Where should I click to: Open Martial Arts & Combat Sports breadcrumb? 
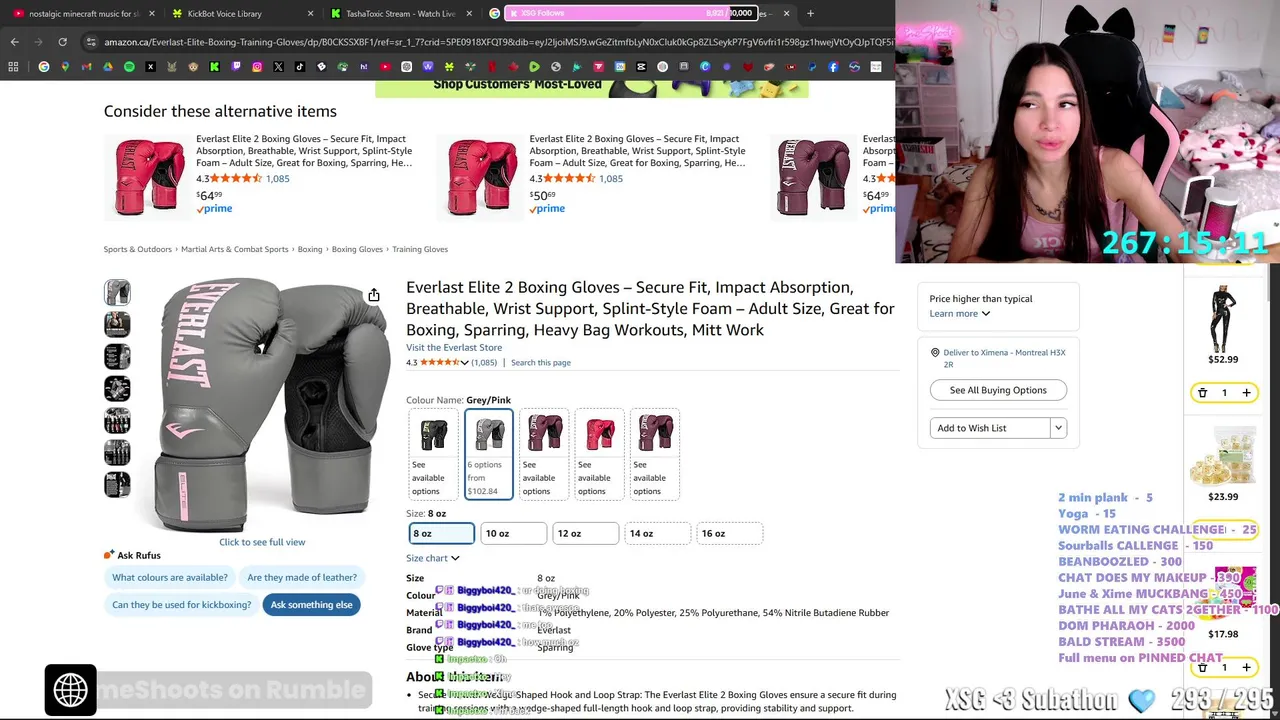tap(234, 249)
